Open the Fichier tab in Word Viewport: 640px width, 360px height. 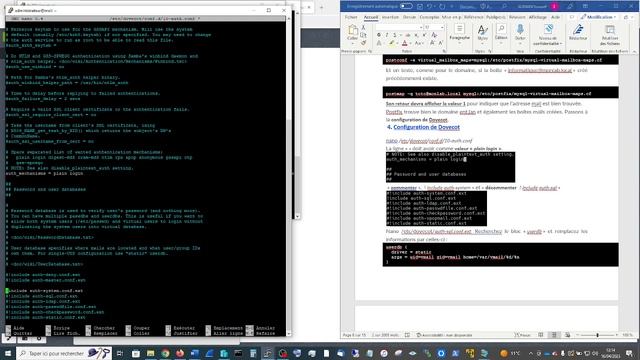351,17
